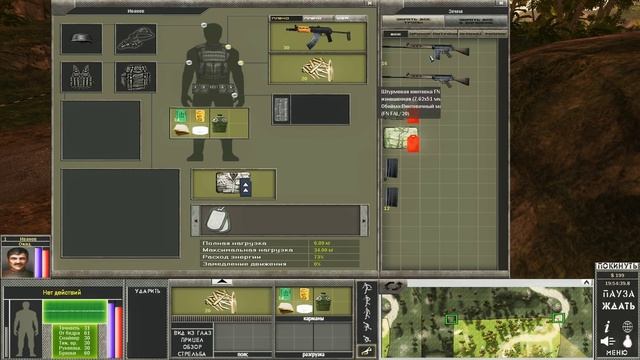Click the разгрузка vest label
Image resolution: width=640 pixels, height=360 pixels.
[313, 355]
